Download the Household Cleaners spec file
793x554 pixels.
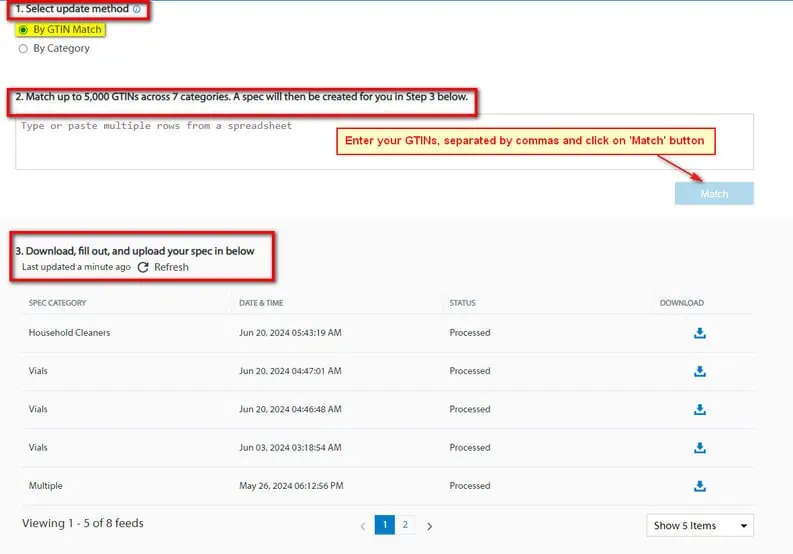700,333
